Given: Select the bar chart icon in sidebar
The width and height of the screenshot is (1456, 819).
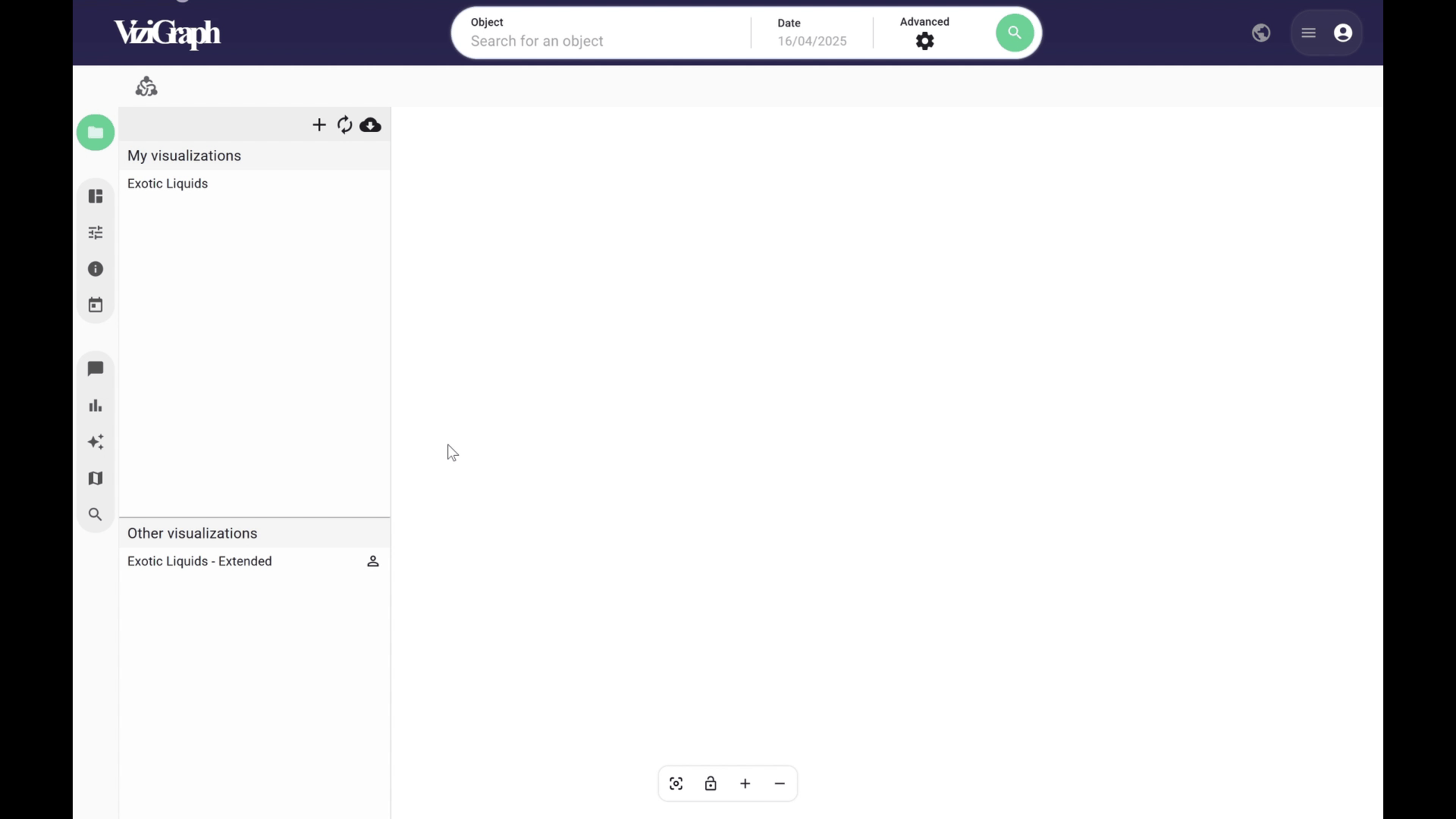Looking at the screenshot, I should 96,405.
